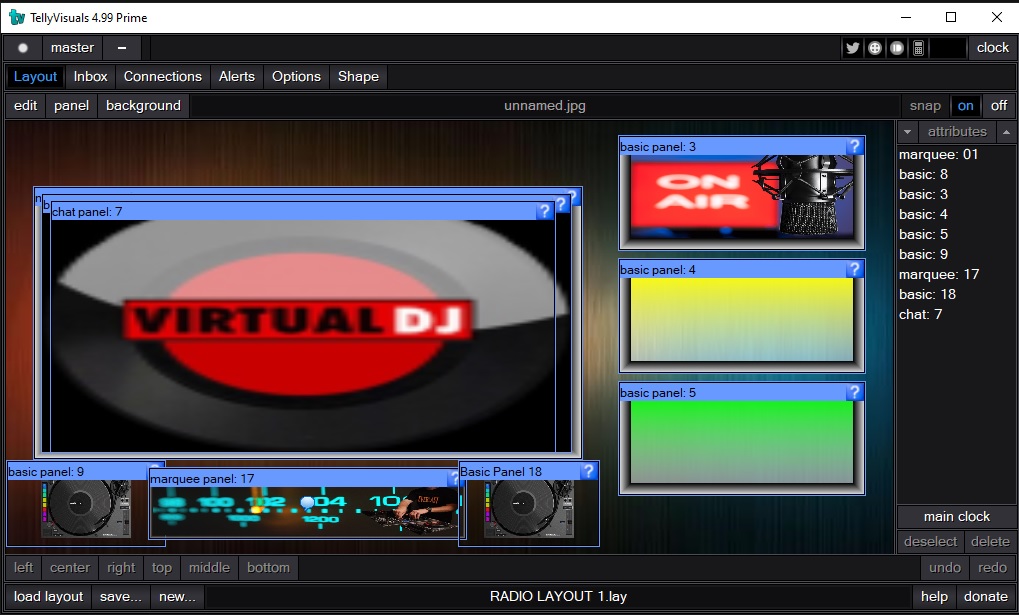1019x615 pixels.
Task: Select basic: 4 in the attributes list
Action: coord(923,215)
